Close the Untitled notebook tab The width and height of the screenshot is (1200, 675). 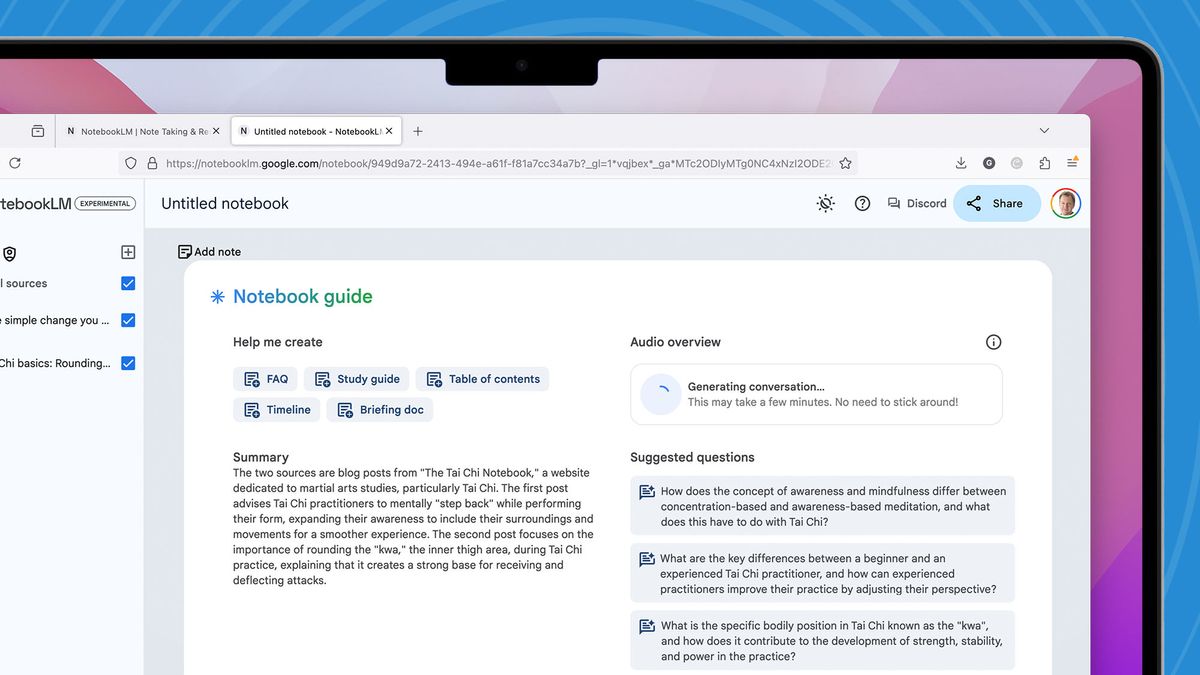pyautogui.click(x=389, y=131)
